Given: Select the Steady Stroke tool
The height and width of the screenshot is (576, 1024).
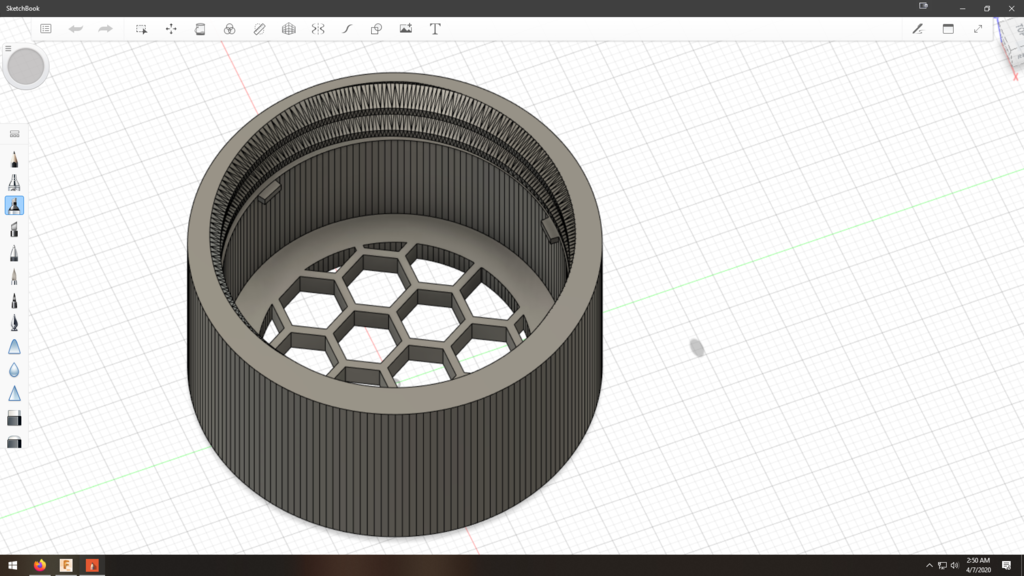Looking at the screenshot, I should pyautogui.click(x=347, y=29).
